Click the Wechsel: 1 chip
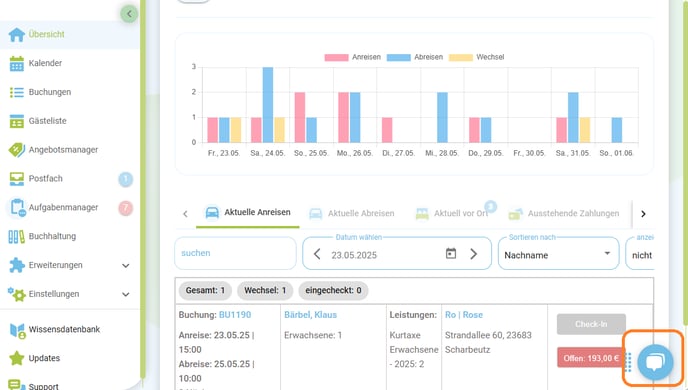This screenshot has height=390, width=688. pos(265,290)
